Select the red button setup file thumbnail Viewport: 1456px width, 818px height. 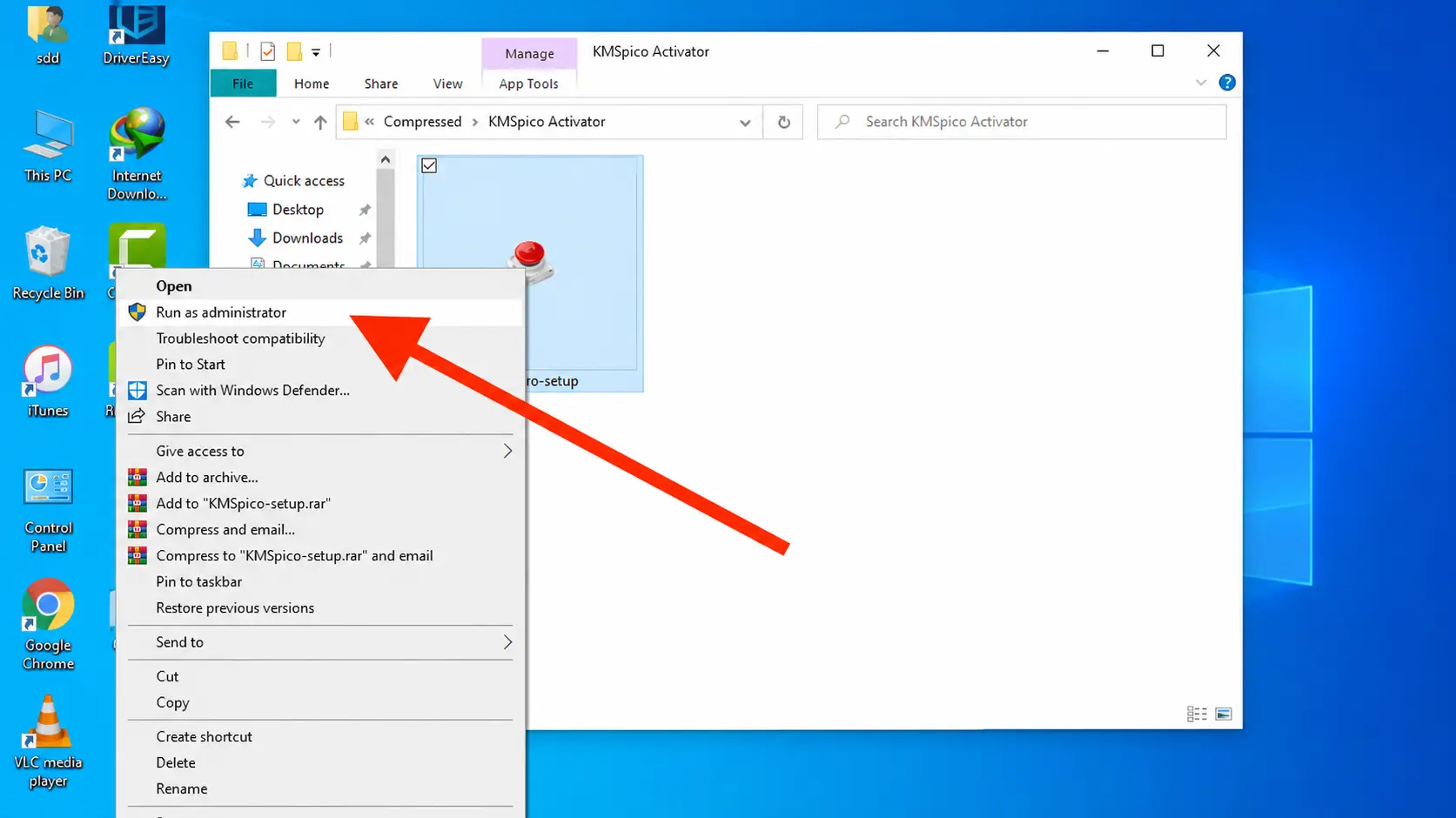coord(530,273)
